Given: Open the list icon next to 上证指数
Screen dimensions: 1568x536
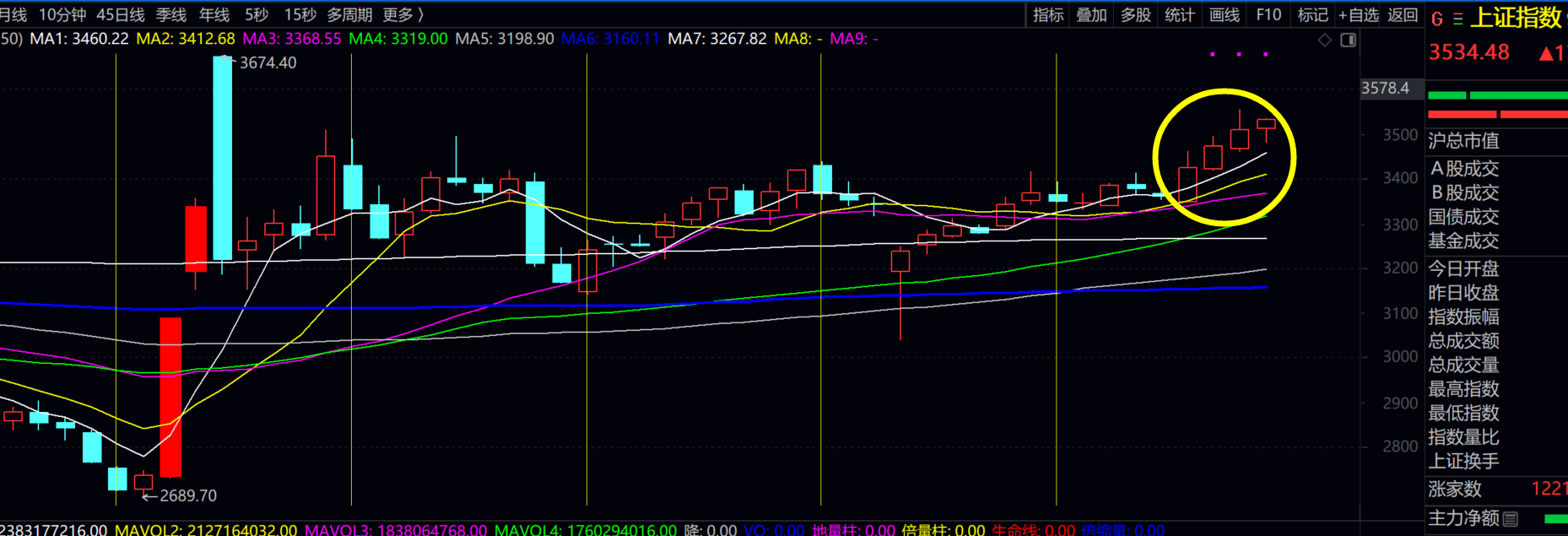Looking at the screenshot, I should (x=1457, y=19).
